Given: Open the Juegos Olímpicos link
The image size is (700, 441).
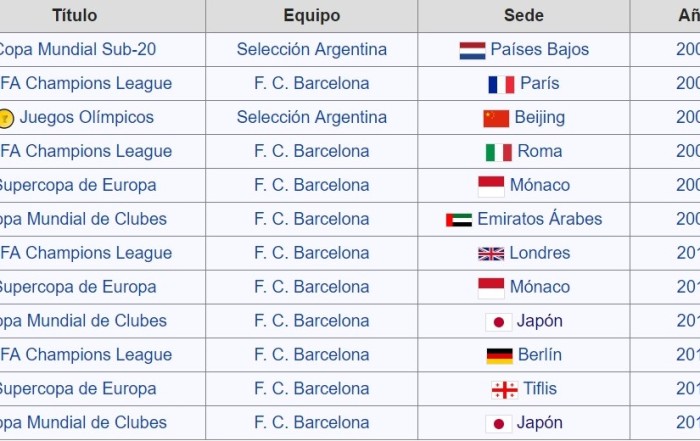Looking at the screenshot, I should click(x=87, y=117).
